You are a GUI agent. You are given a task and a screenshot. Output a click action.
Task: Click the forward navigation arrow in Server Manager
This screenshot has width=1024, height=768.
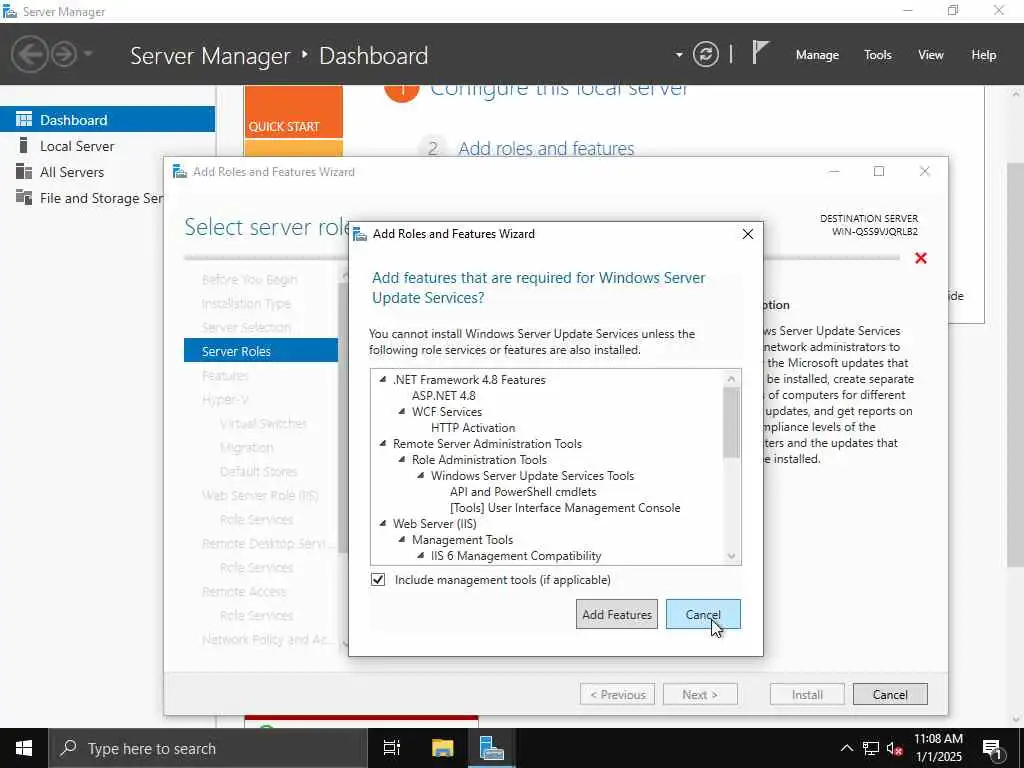tap(64, 54)
